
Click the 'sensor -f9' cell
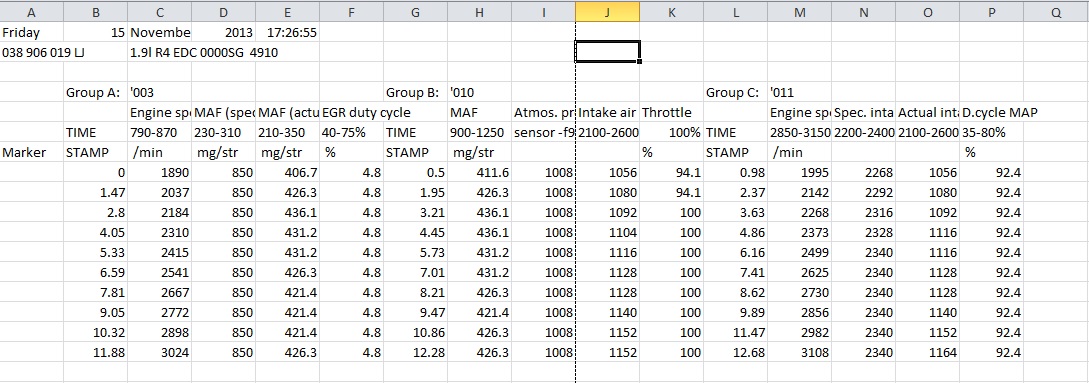coord(543,133)
